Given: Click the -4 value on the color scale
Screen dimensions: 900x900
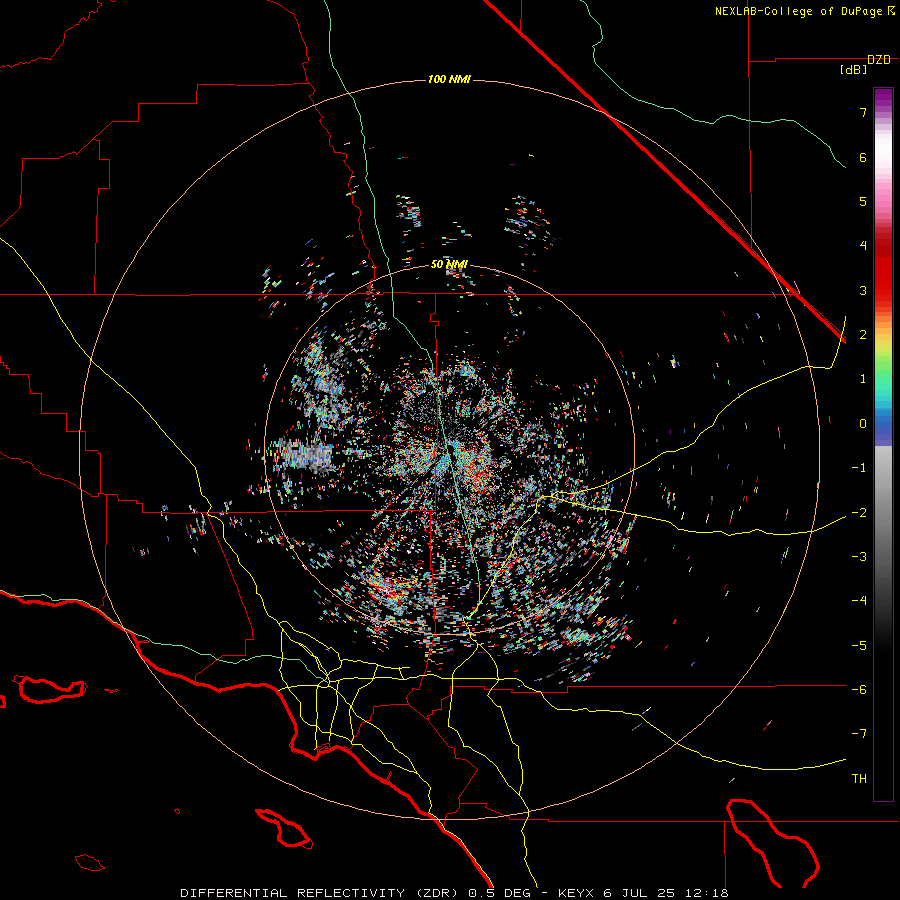Looking at the screenshot, I should pyautogui.click(x=859, y=601).
